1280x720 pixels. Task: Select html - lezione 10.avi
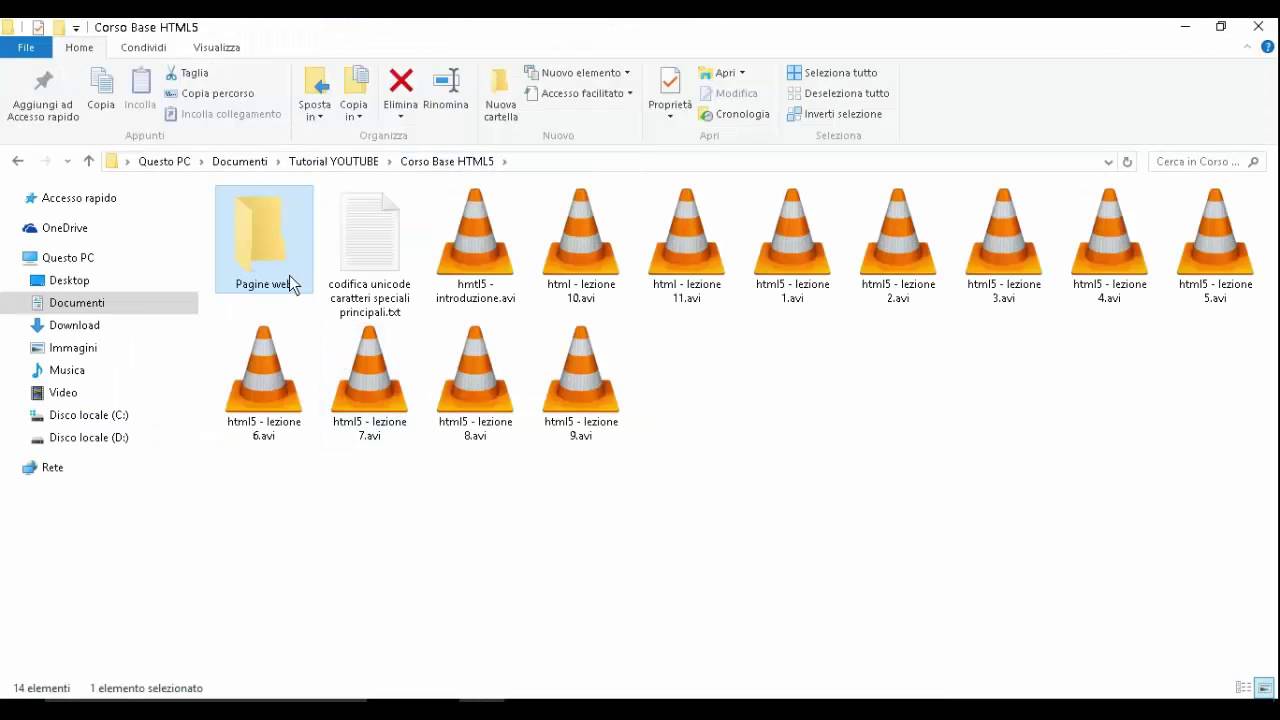coord(581,246)
